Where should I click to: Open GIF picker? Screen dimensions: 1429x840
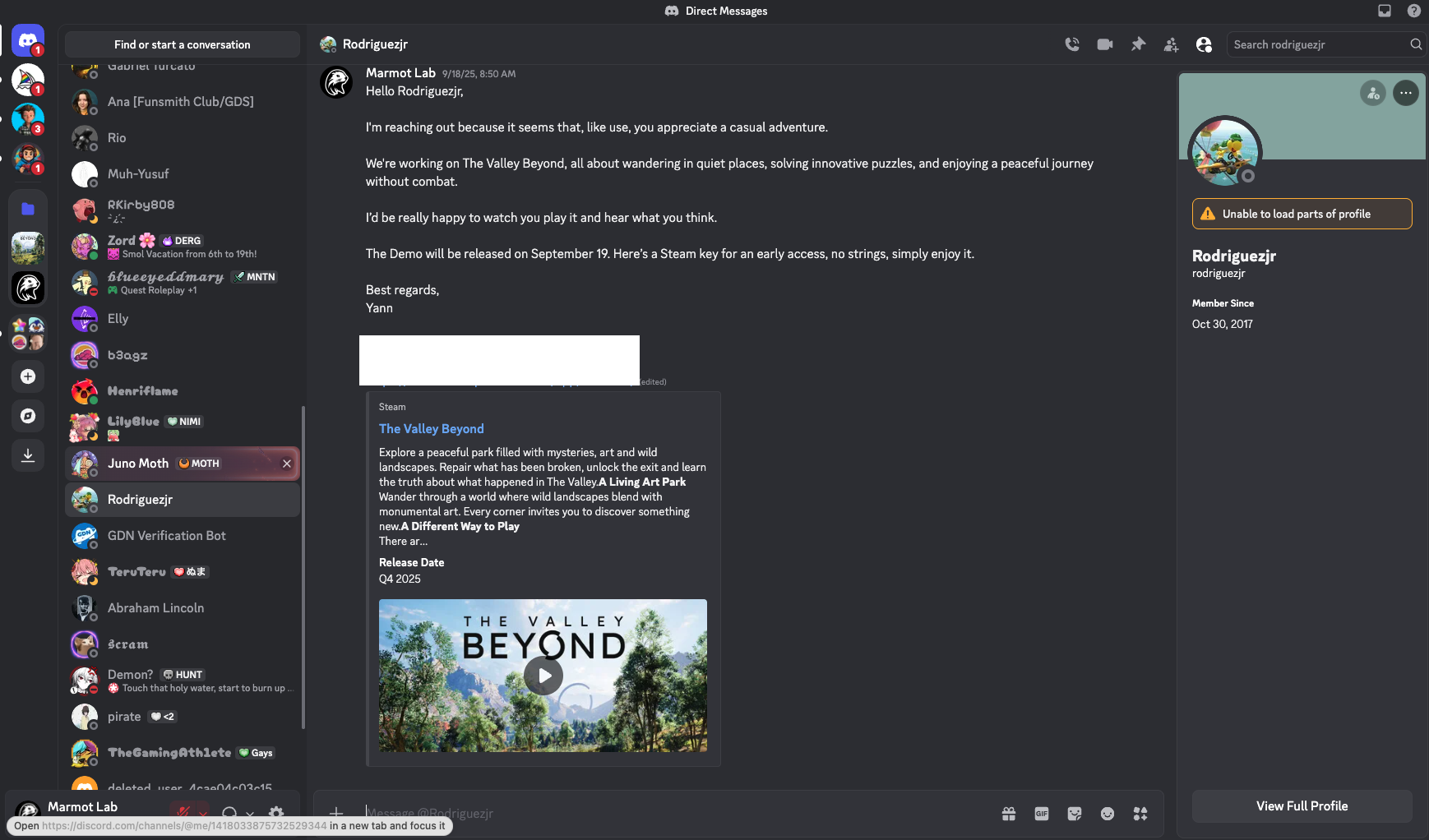(x=1042, y=814)
